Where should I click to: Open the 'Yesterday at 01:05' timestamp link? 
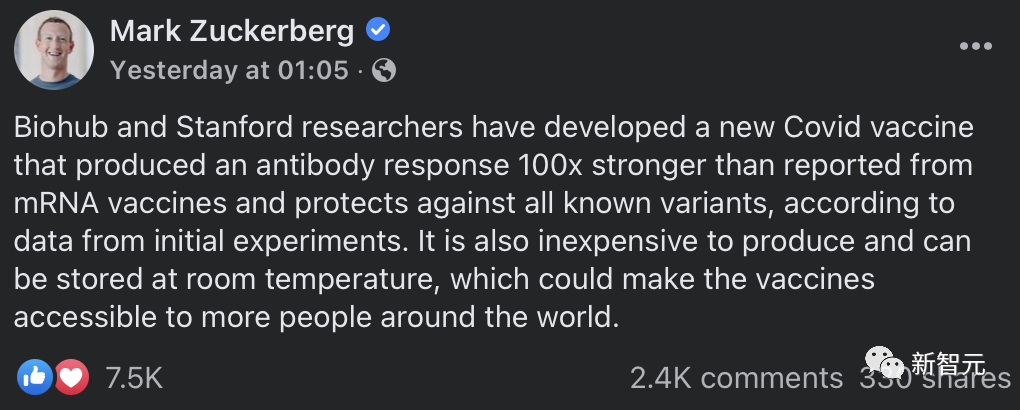point(229,71)
